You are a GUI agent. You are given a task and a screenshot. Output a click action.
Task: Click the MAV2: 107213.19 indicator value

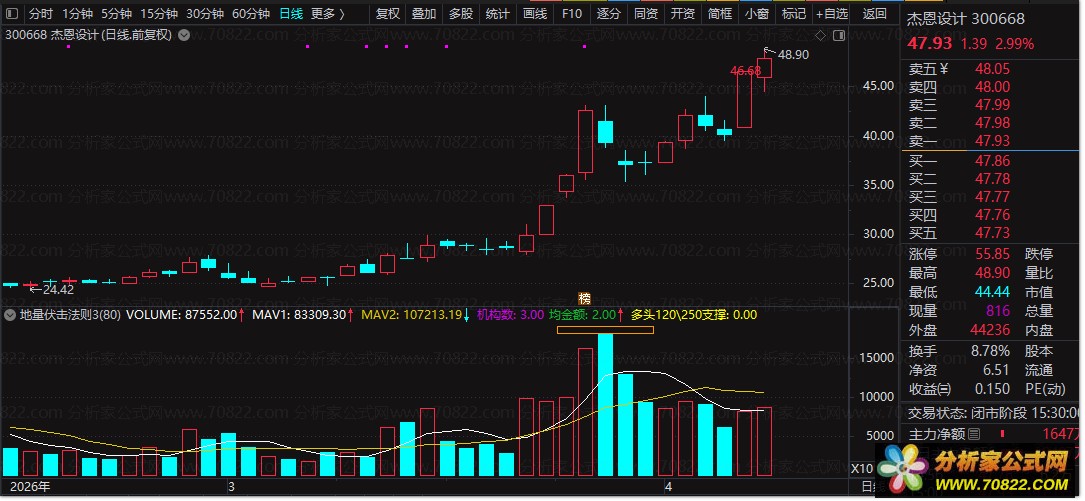coord(414,315)
